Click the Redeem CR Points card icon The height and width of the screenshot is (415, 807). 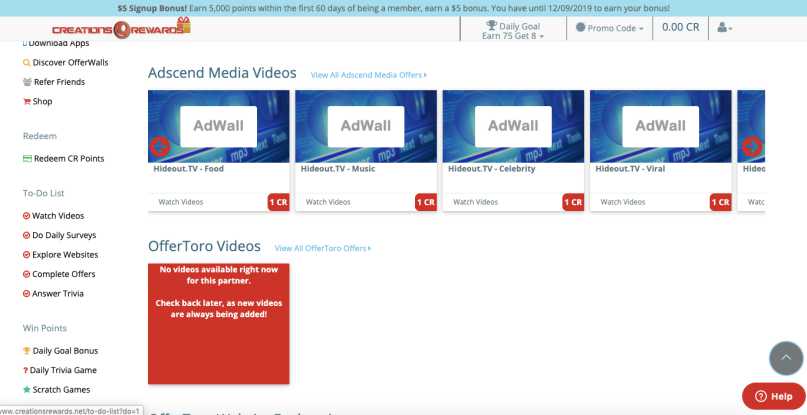[27, 159]
